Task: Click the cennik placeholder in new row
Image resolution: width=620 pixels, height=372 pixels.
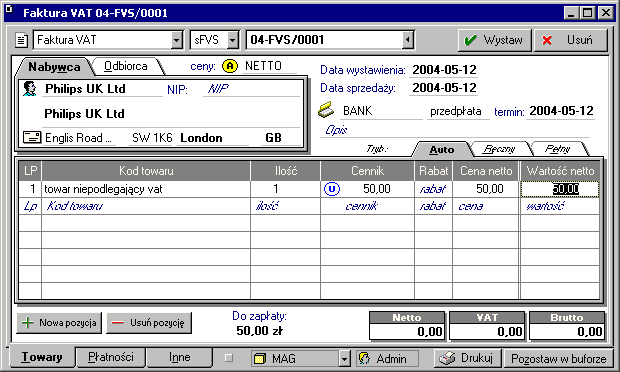Action: (x=367, y=206)
